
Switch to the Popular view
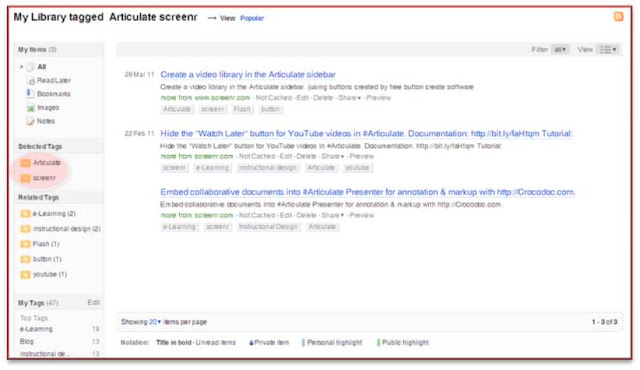click(252, 18)
